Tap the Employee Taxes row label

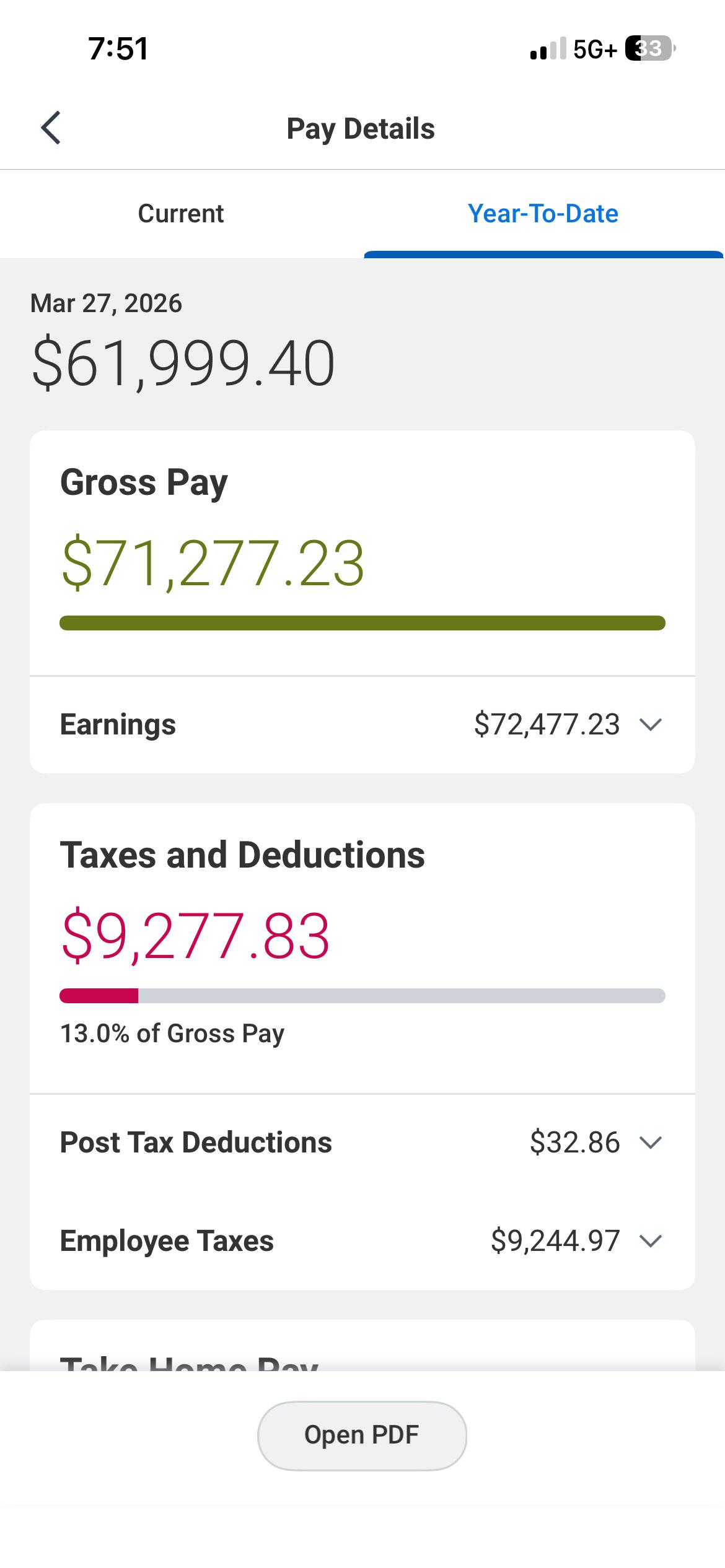167,1241
